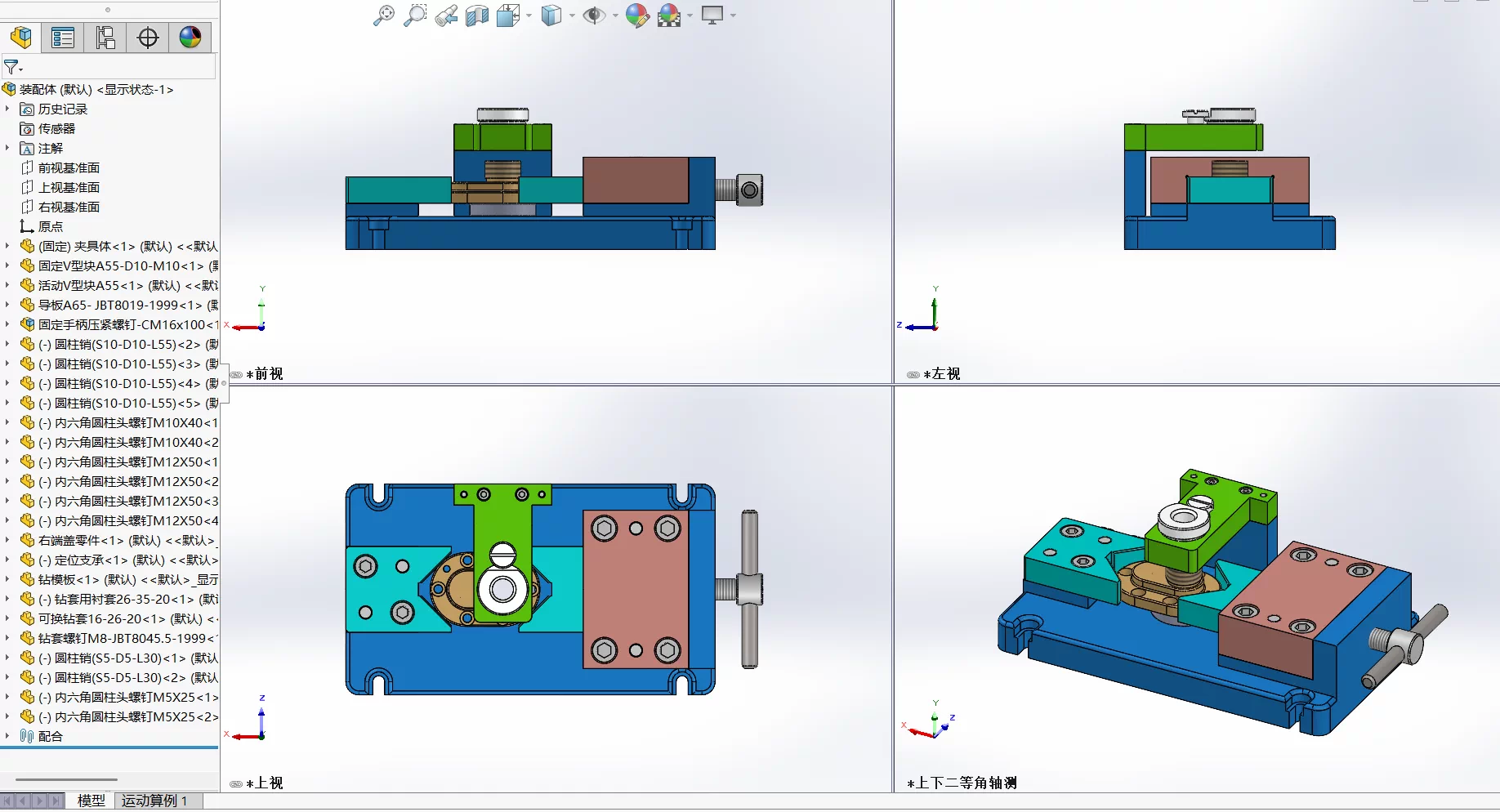The height and width of the screenshot is (812, 1500).
Task: Select the Zoom to Area tool
Action: (x=415, y=16)
